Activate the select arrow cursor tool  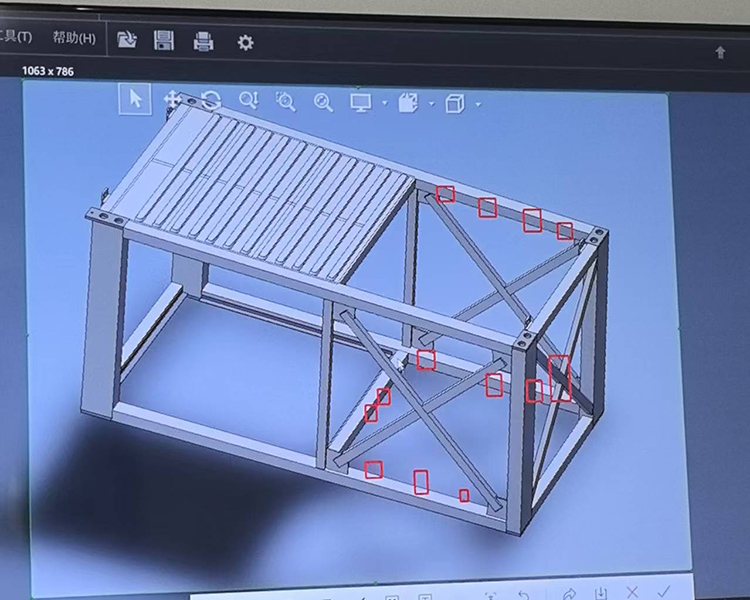click(135, 98)
